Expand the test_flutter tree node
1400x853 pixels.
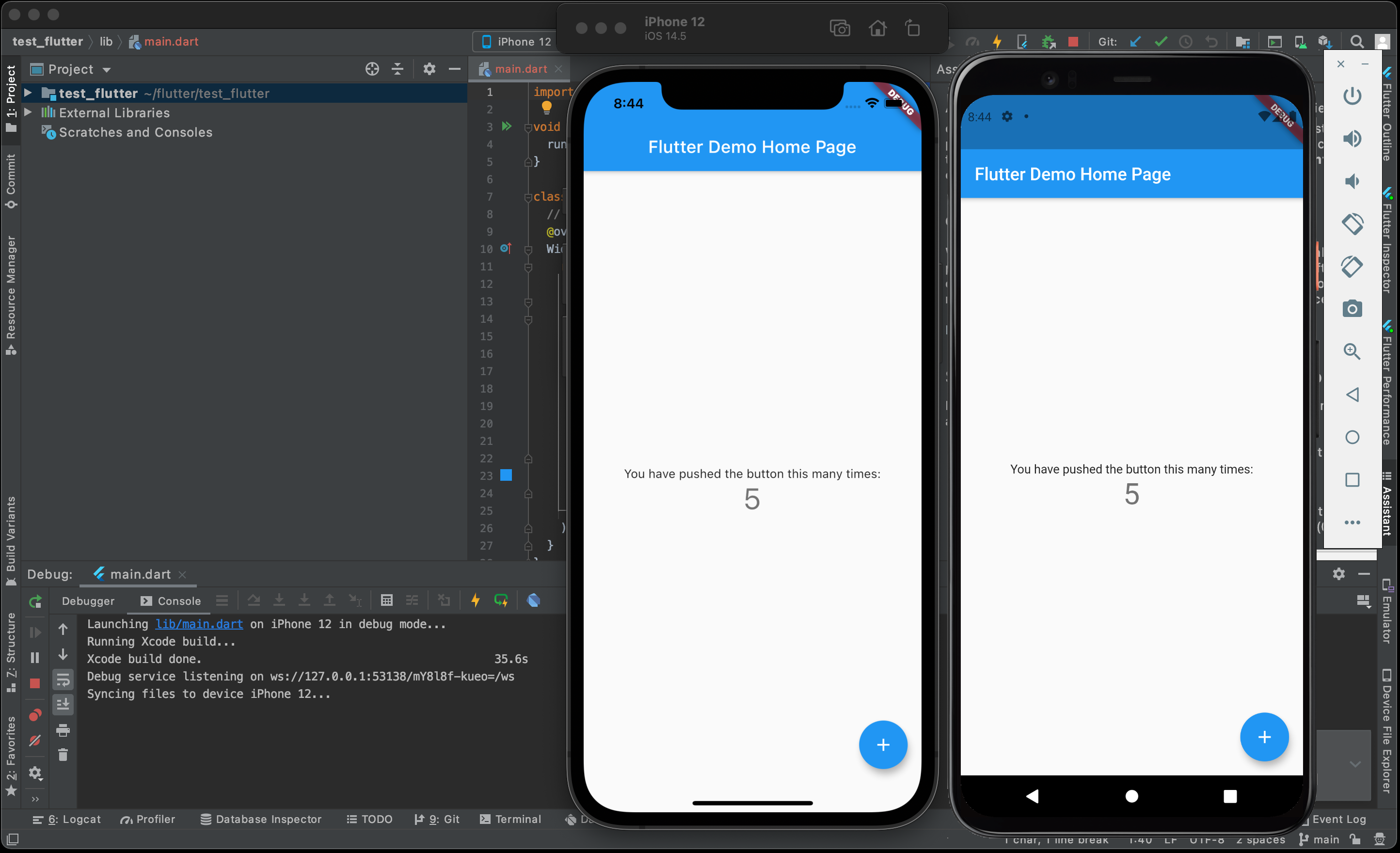[28, 93]
